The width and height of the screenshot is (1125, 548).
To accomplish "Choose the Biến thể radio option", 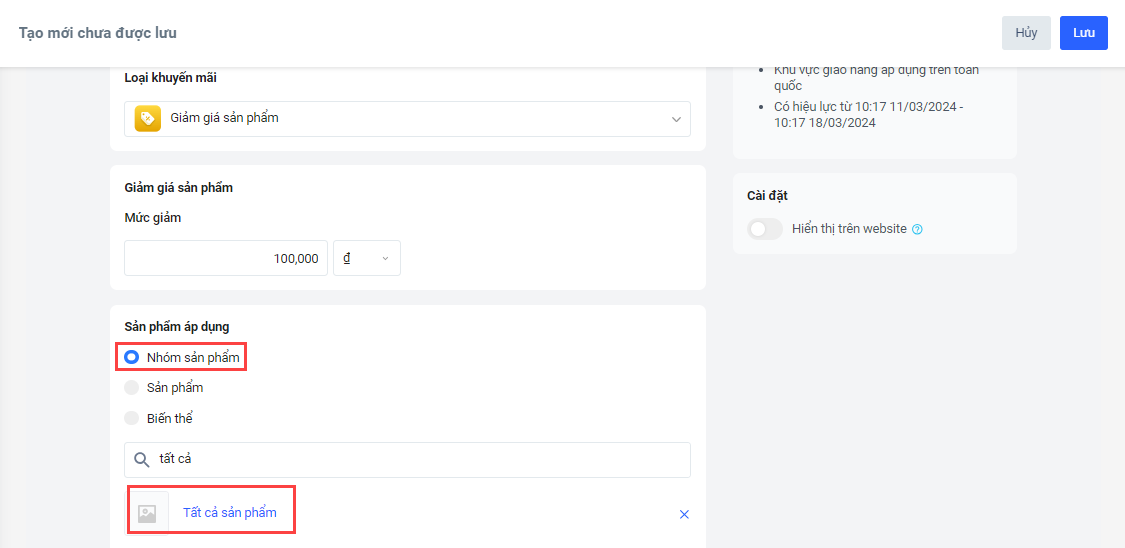I will 131,418.
